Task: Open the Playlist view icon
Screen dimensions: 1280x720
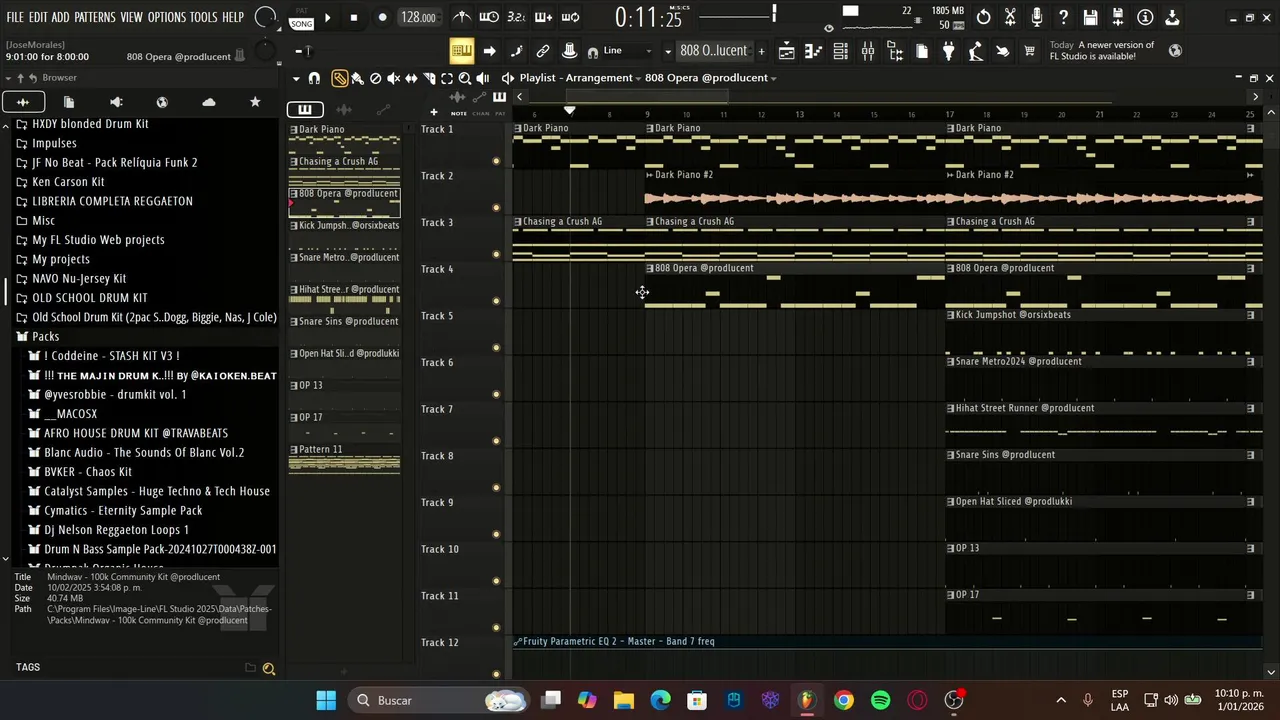Action: (x=787, y=51)
